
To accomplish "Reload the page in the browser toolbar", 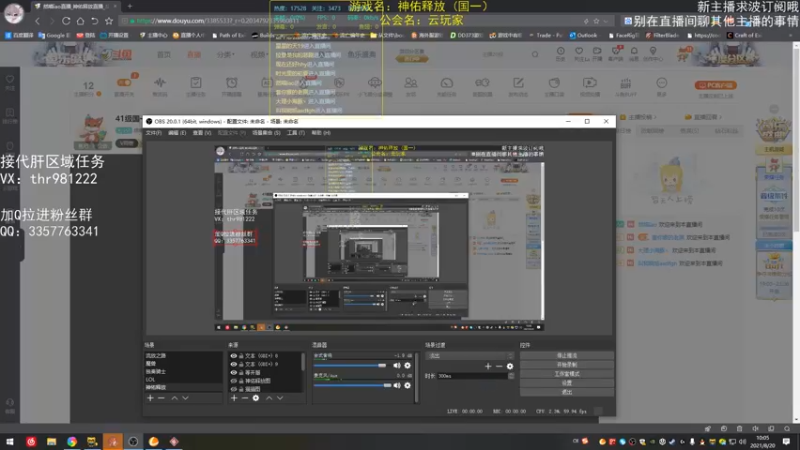I will click(x=66, y=21).
